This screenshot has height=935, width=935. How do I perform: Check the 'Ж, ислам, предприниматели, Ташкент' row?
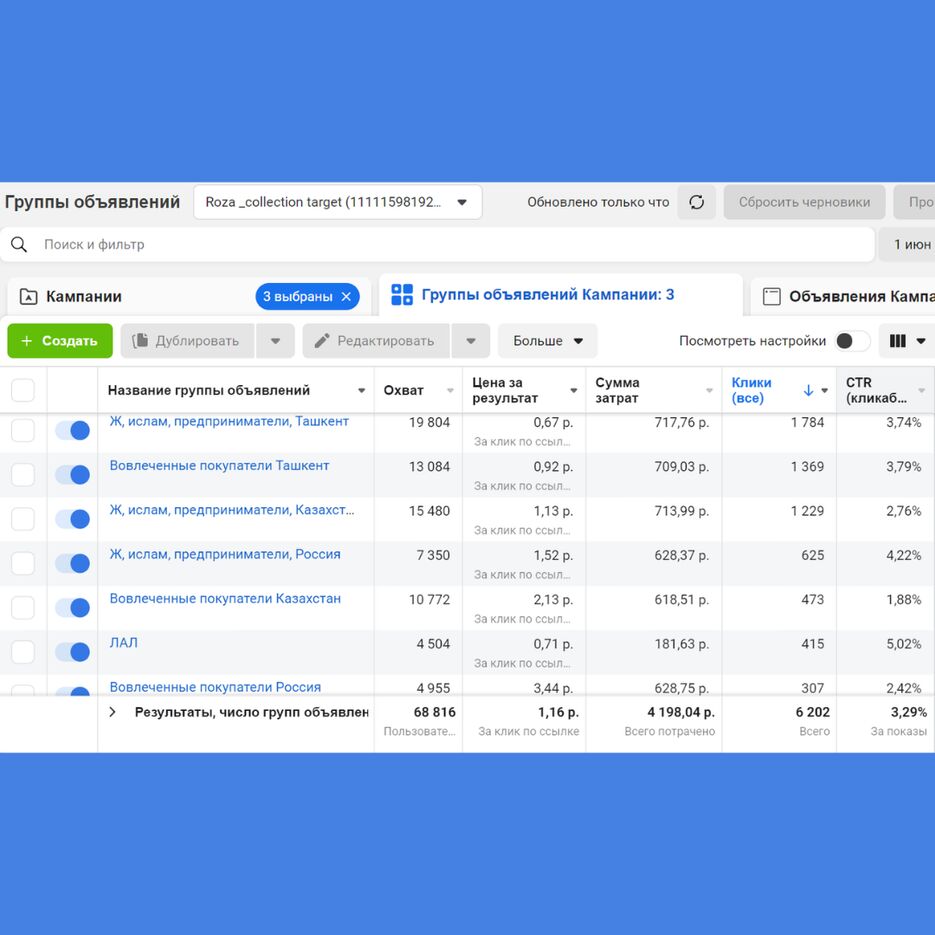[x=23, y=430]
